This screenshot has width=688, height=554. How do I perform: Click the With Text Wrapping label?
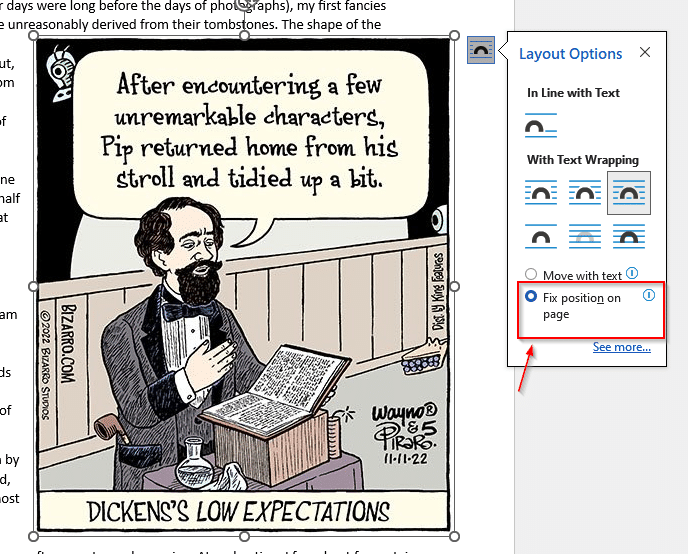coord(583,160)
